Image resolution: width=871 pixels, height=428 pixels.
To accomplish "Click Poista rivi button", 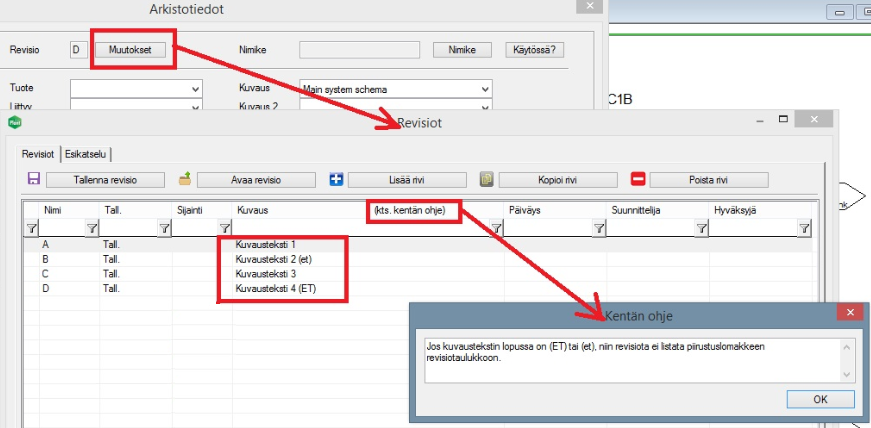I will [709, 180].
